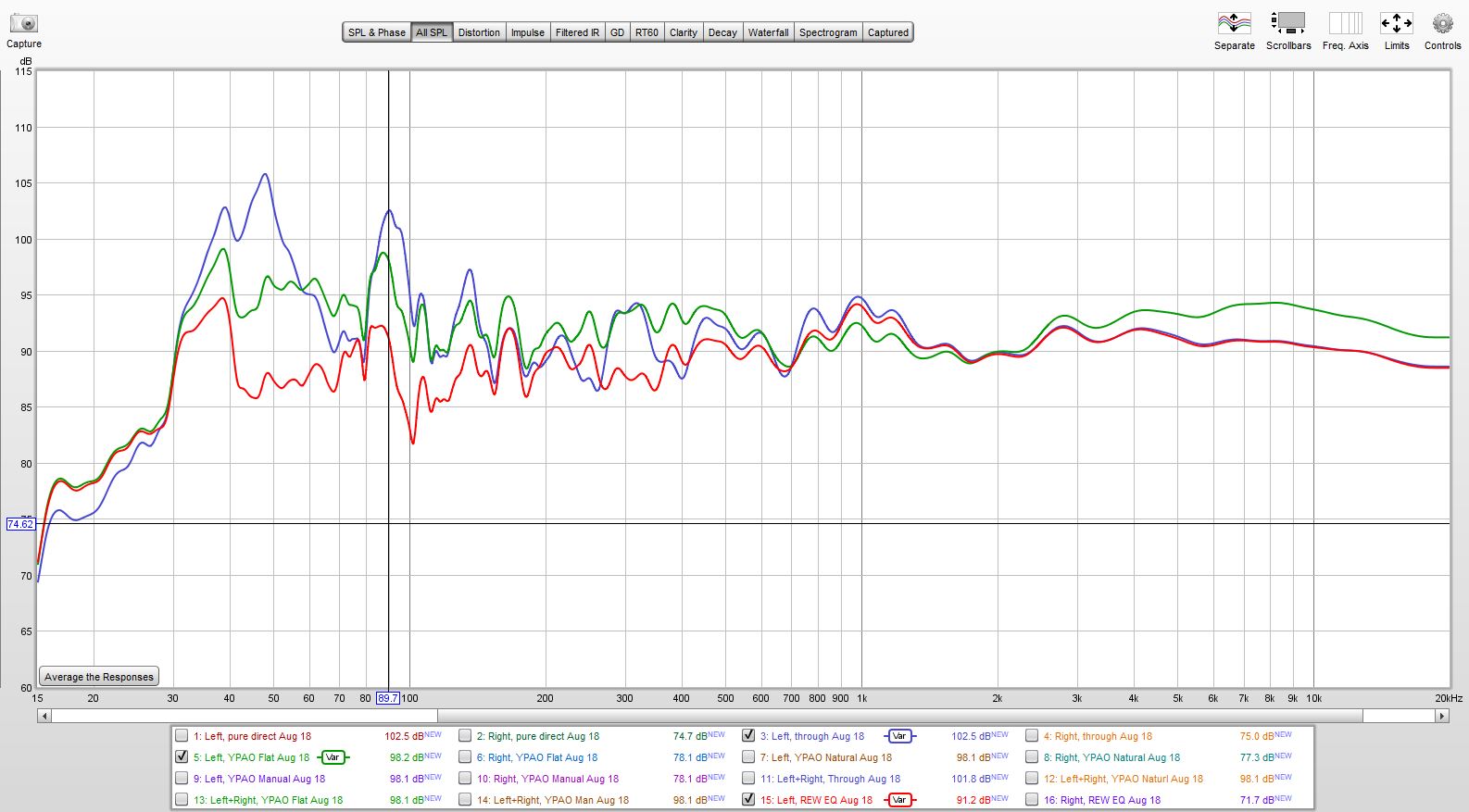Open the graph Limits icon
The height and width of the screenshot is (812, 1469).
pos(1396,24)
